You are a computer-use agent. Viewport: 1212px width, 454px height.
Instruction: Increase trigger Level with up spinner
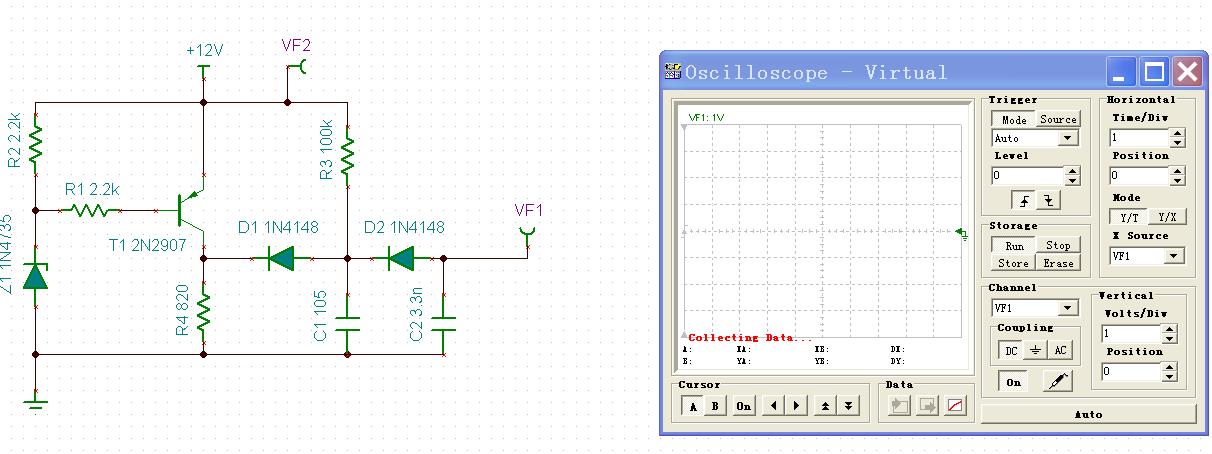click(1073, 171)
